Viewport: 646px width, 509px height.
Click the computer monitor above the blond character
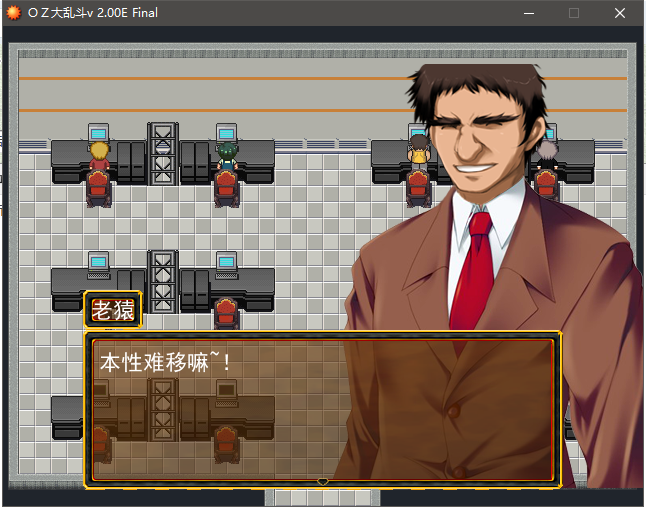click(x=98, y=133)
